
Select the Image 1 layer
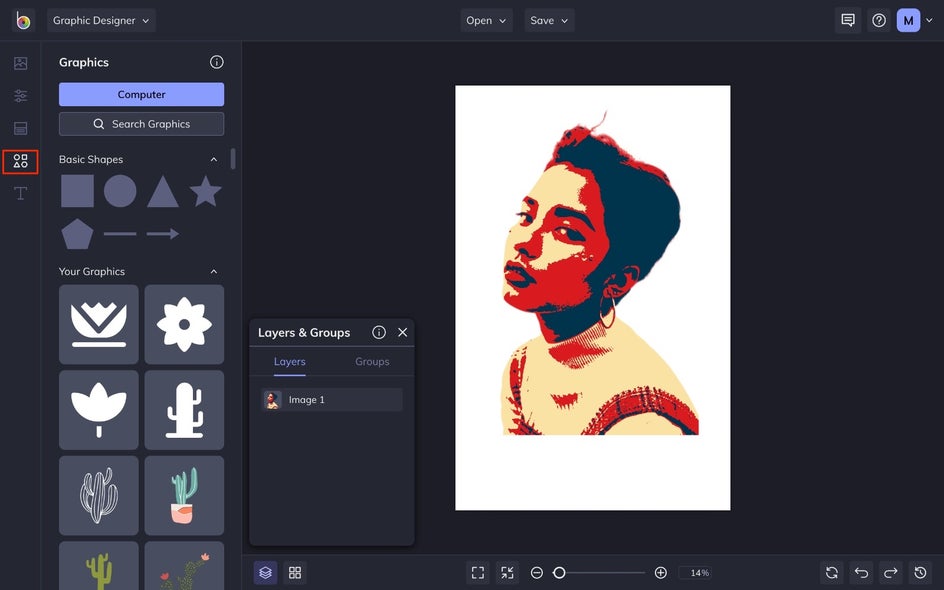coord(332,400)
